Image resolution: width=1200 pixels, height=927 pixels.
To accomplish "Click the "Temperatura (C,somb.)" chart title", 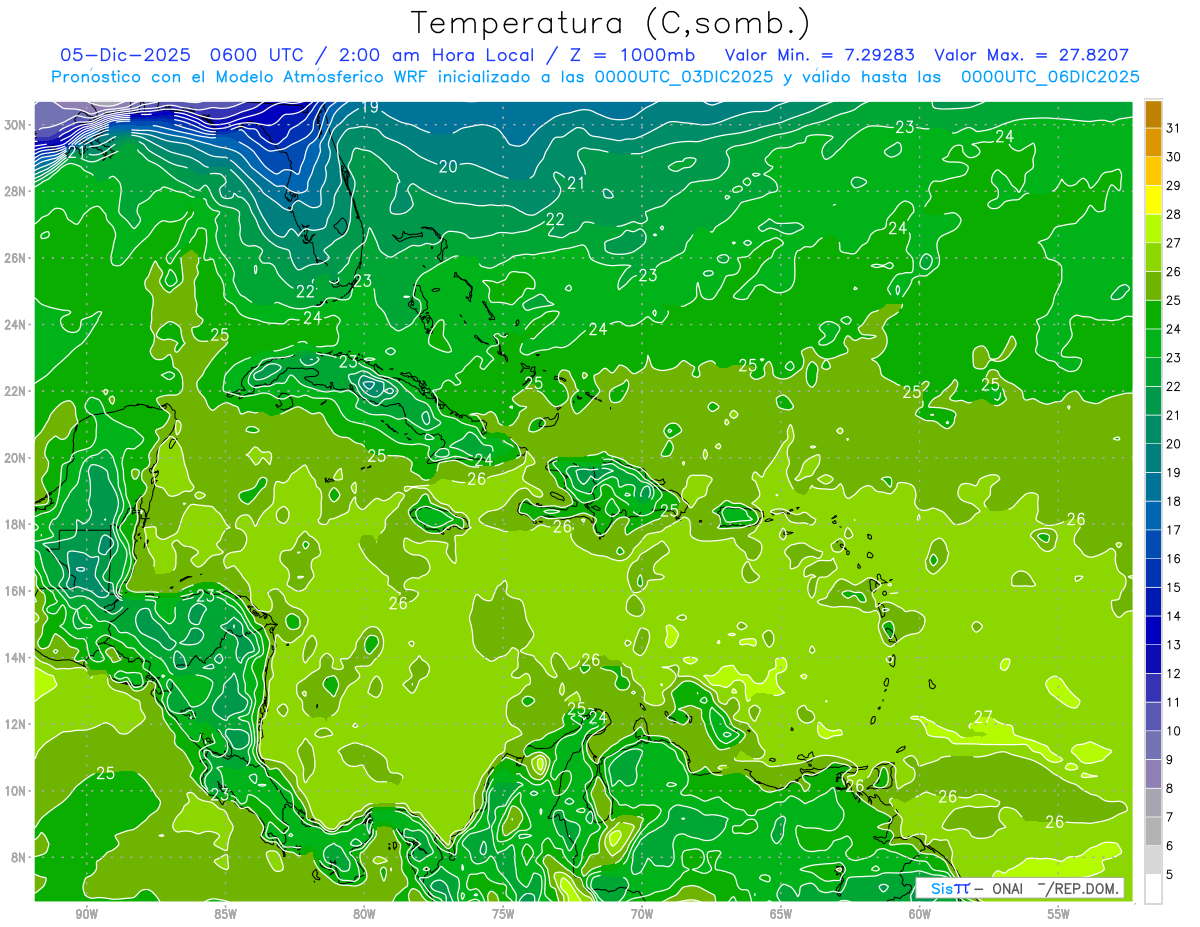I will click(x=611, y=23).
